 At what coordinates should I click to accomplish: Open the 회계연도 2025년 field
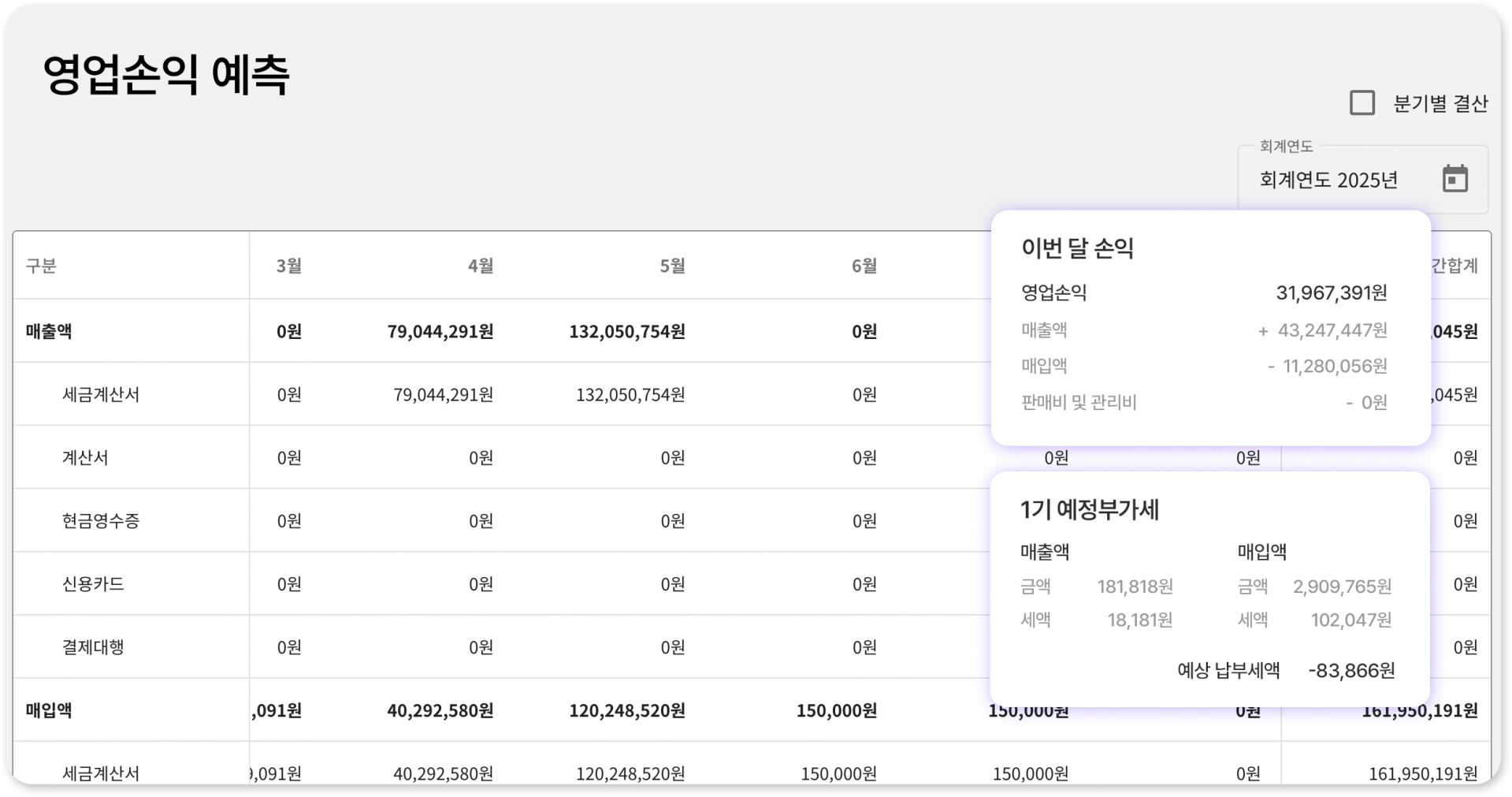coord(1328,180)
